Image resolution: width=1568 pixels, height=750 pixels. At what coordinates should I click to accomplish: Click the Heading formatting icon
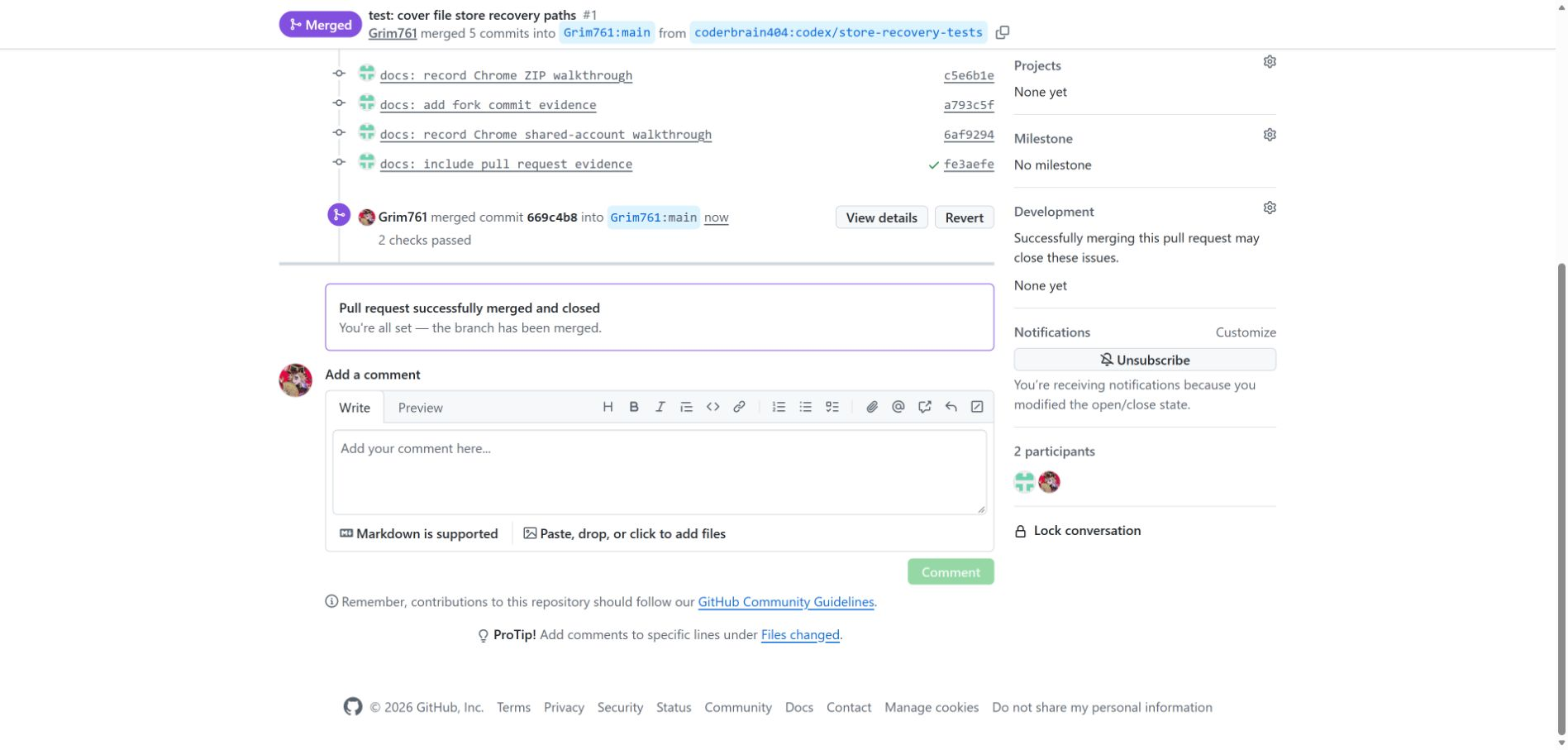[608, 407]
